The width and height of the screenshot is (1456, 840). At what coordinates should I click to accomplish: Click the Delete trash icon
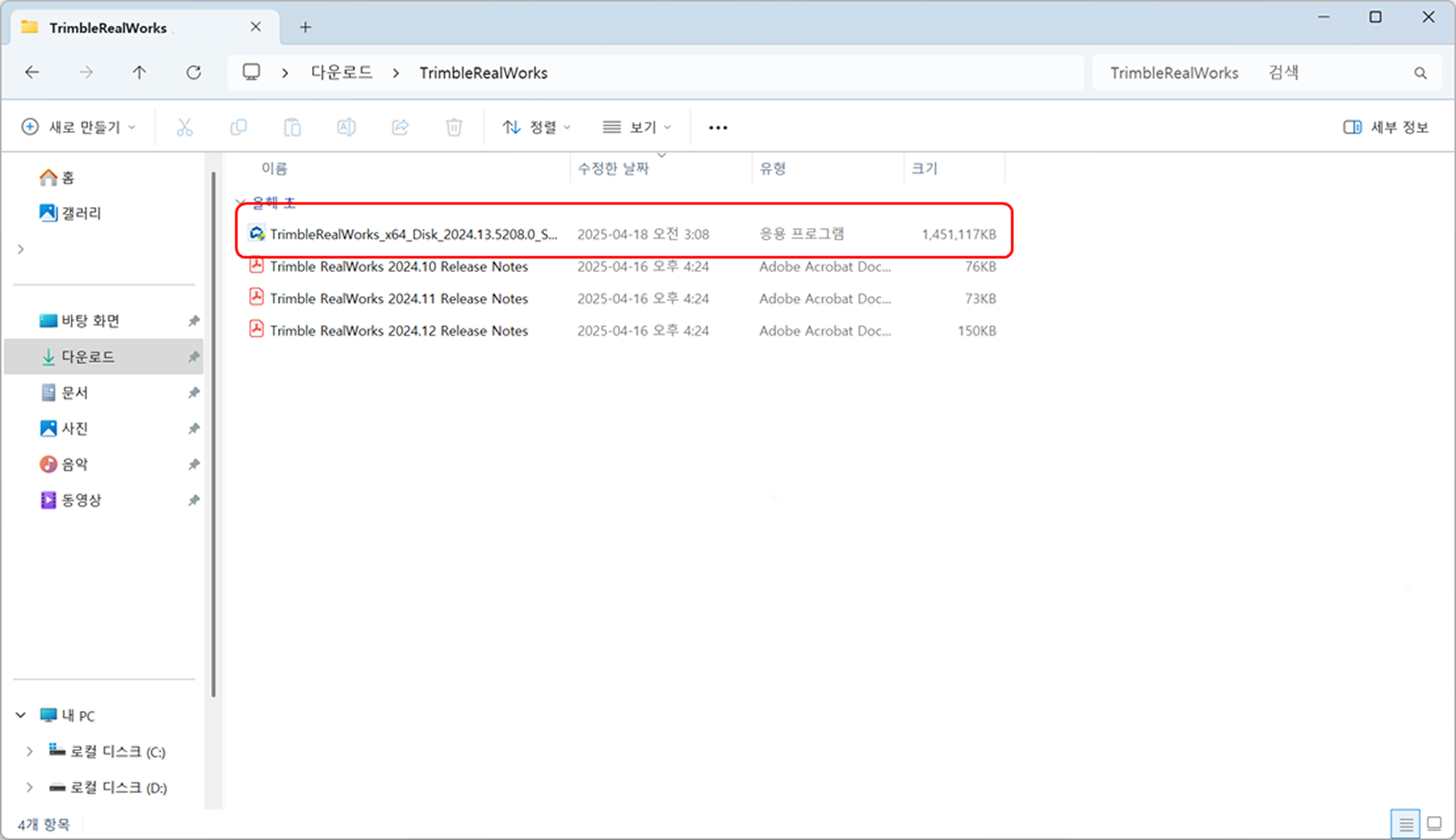[453, 127]
